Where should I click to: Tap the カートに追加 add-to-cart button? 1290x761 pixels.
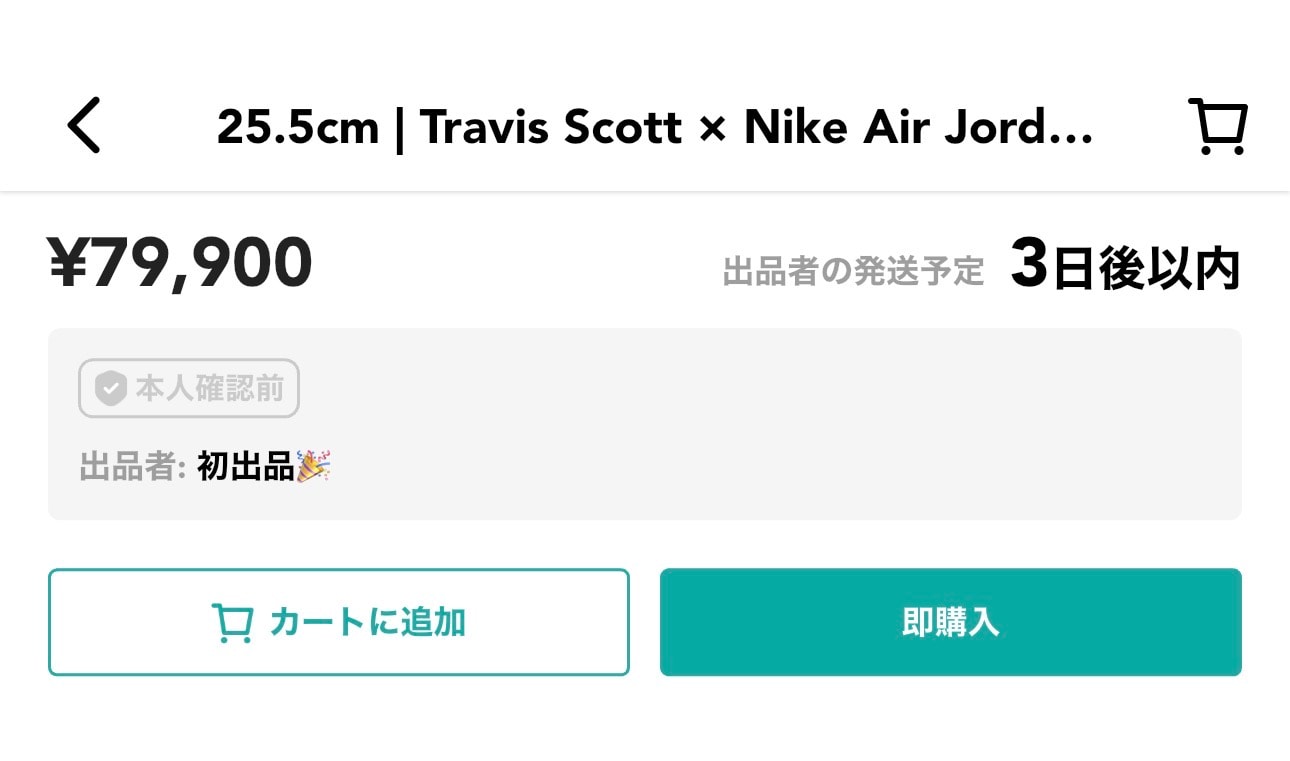339,622
